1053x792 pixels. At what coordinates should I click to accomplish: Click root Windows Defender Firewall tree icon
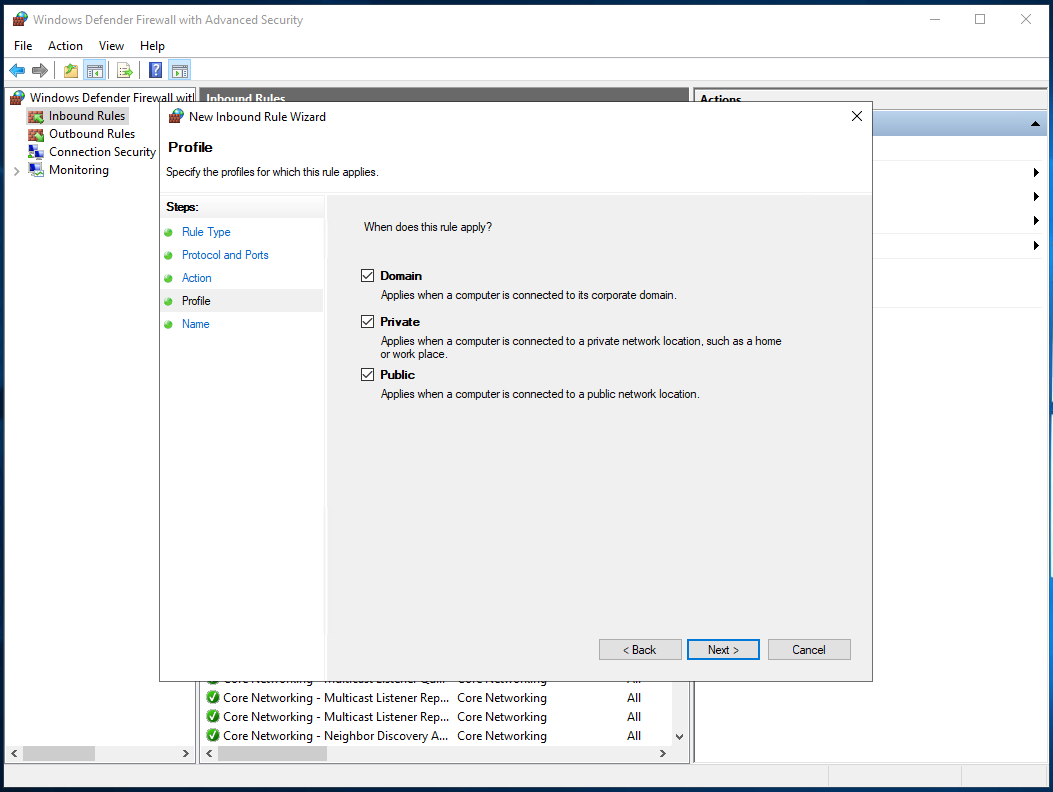(17, 98)
